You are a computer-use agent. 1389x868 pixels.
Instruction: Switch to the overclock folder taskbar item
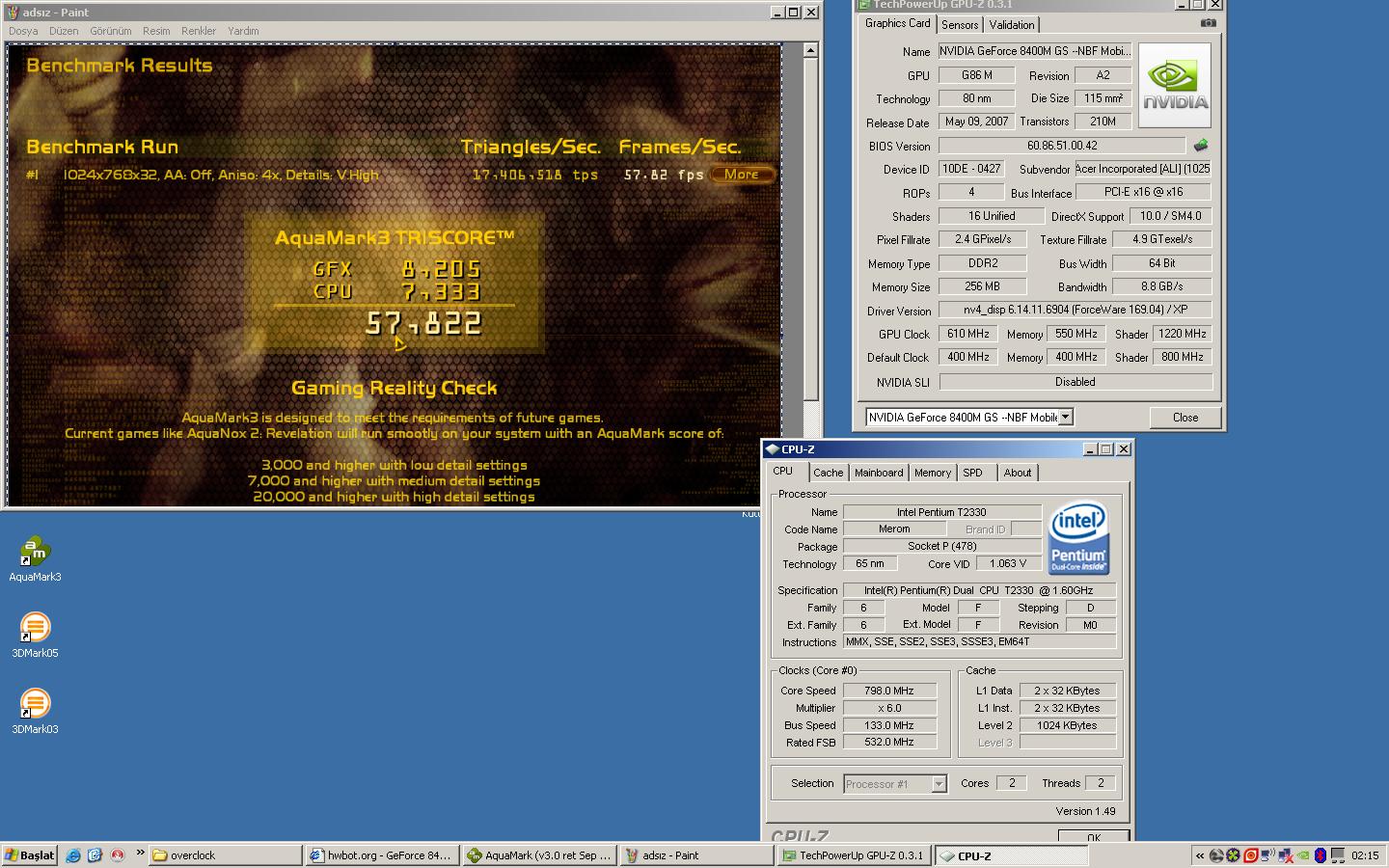click(x=225, y=855)
